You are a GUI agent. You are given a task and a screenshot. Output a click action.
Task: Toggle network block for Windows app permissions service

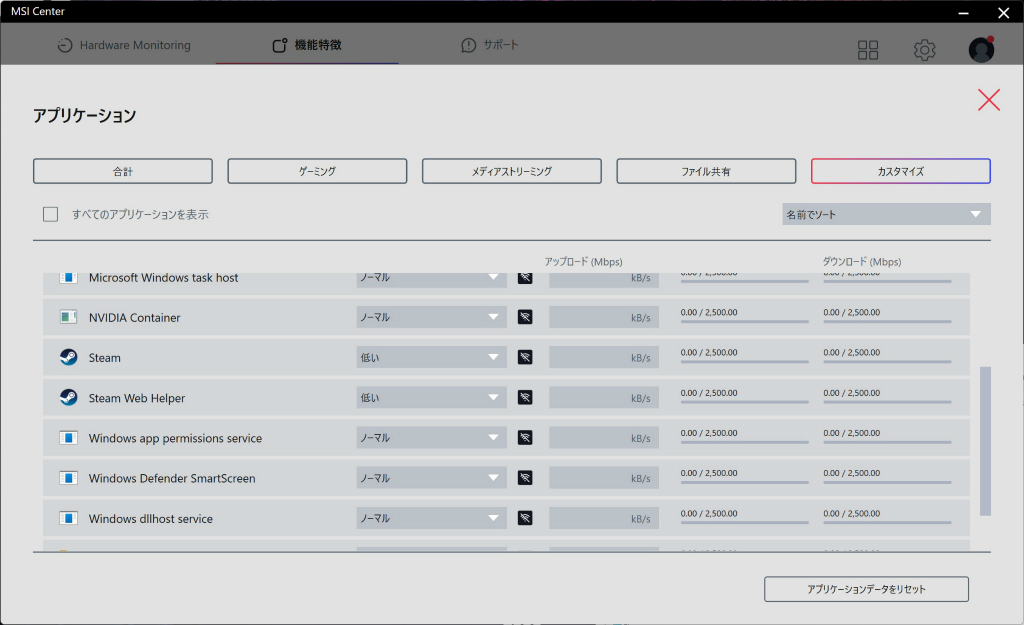[525, 438]
